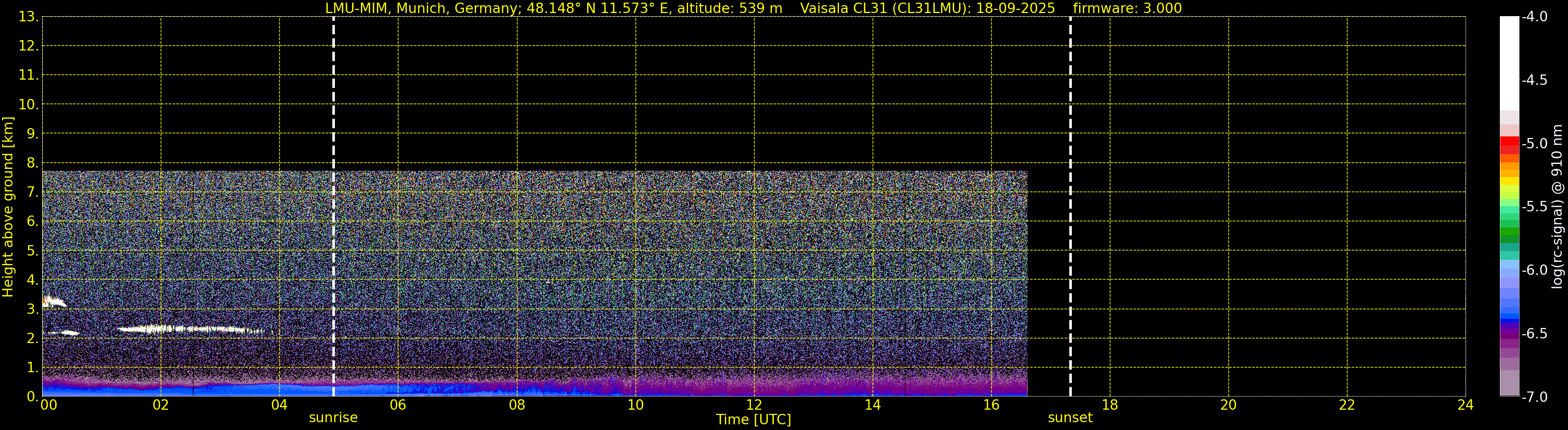
Task: Click the time-axis tick label '00'
Action: [49, 405]
